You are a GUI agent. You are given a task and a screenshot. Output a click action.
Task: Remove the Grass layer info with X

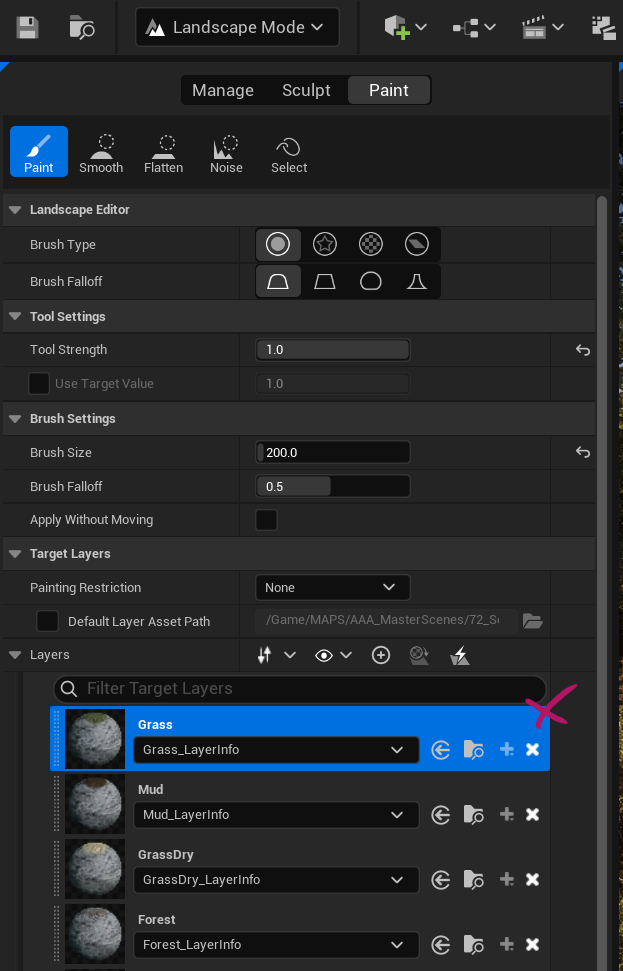tap(532, 750)
